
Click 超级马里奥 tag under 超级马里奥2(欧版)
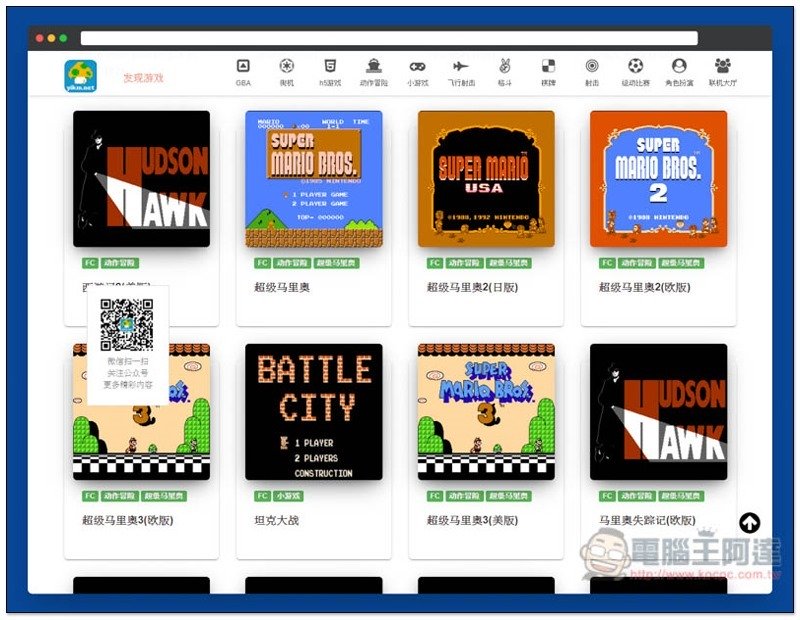tap(681, 263)
